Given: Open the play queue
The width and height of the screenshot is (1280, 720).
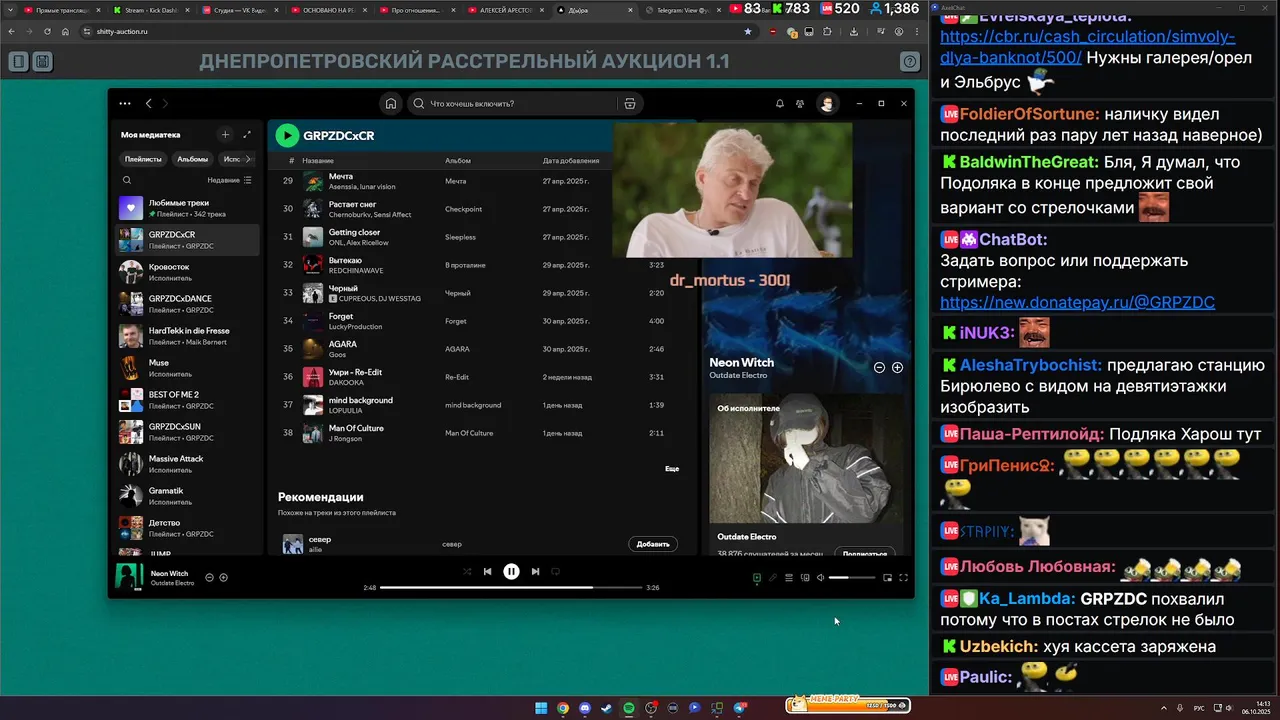Looking at the screenshot, I should coord(789,577).
